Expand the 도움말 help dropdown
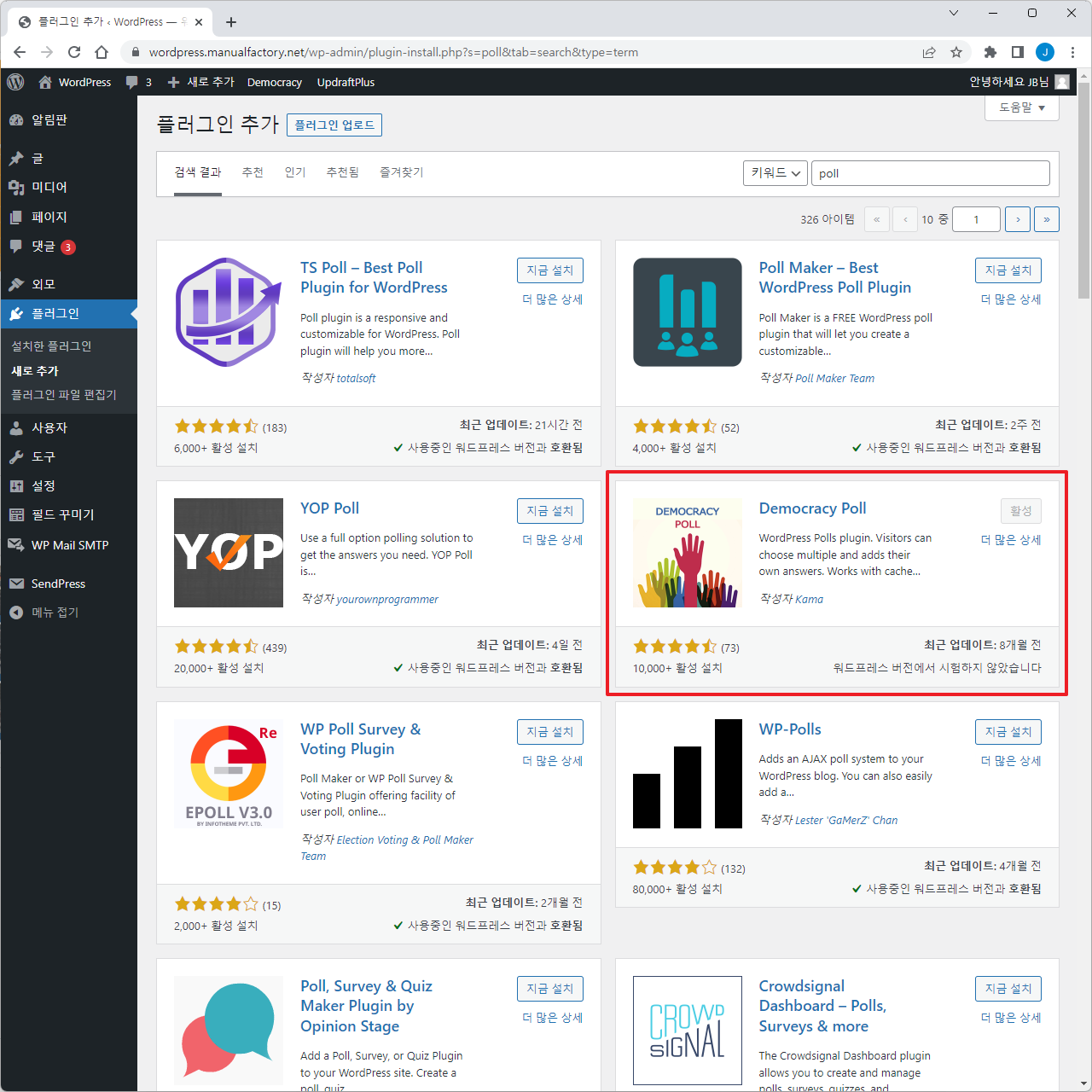The width and height of the screenshot is (1092, 1092). (1022, 107)
